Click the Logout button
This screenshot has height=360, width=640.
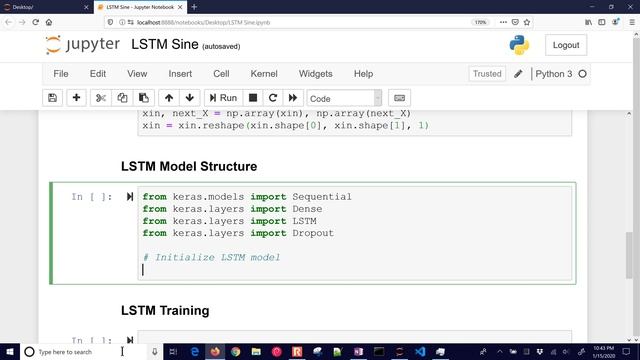pyautogui.click(x=566, y=45)
